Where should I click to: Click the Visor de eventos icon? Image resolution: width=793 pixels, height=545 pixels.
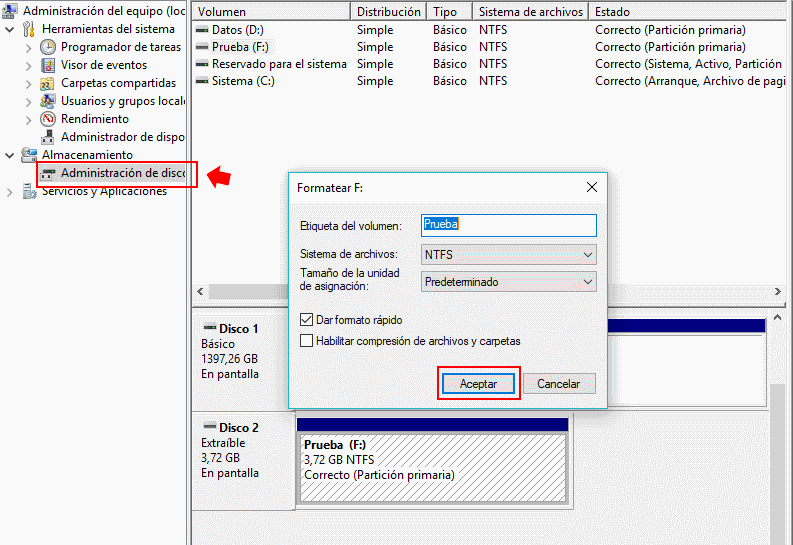click(x=48, y=65)
